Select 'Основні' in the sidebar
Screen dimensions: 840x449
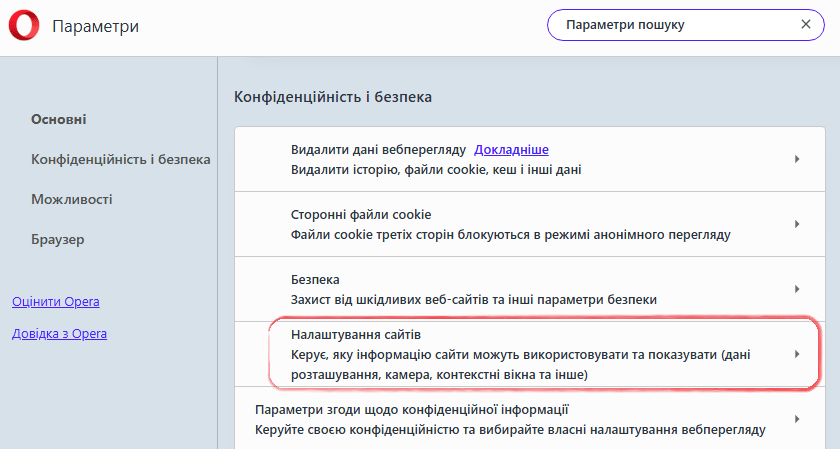tap(59, 120)
